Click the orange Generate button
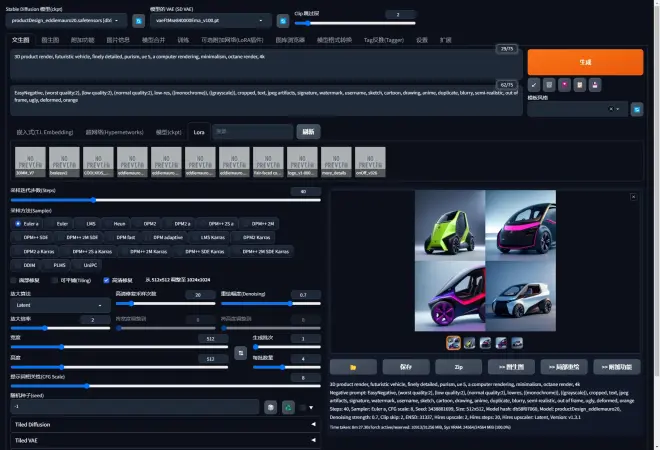The image size is (660, 450). pyautogui.click(x=585, y=62)
